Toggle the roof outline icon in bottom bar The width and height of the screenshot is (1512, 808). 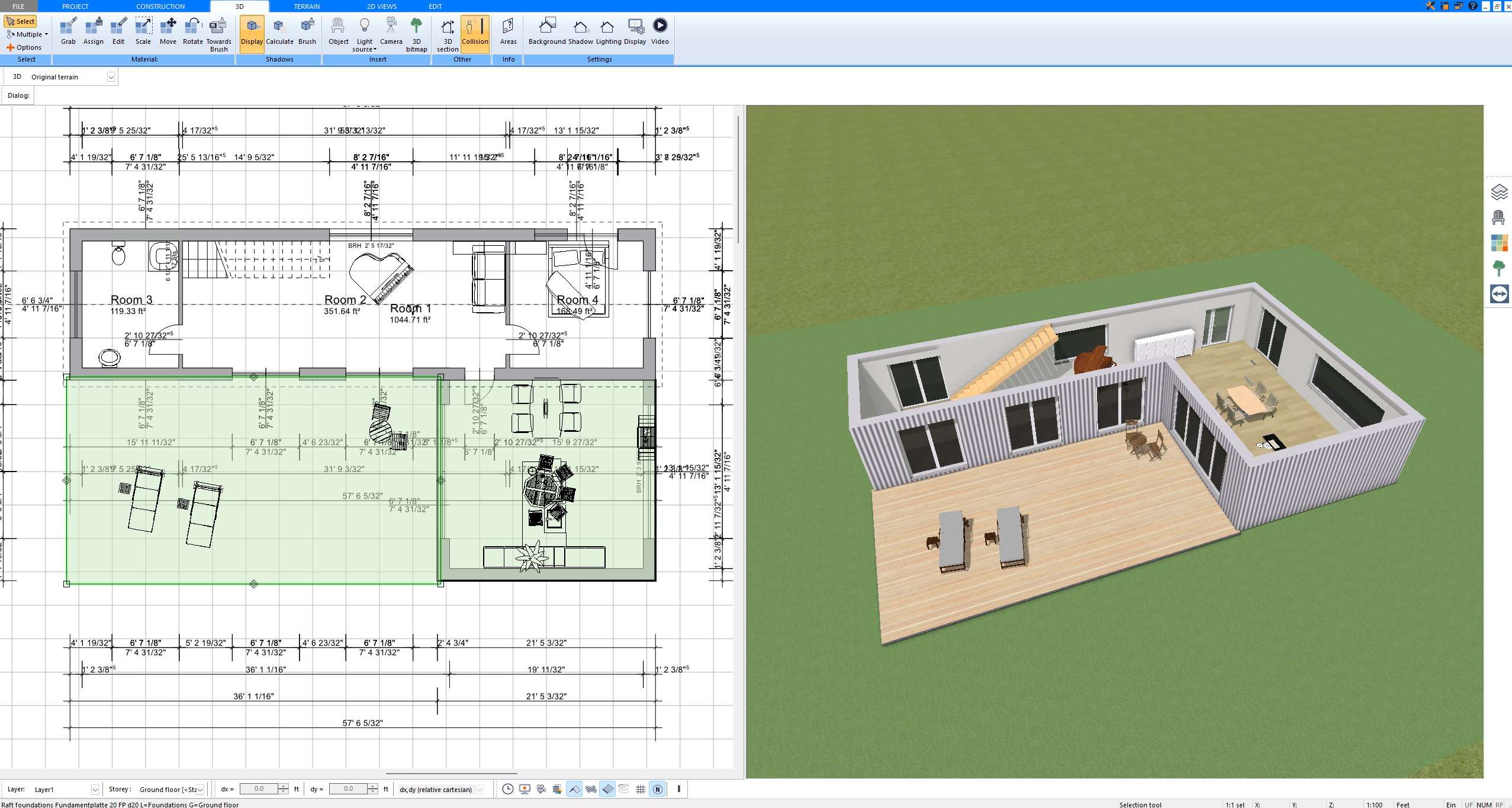[x=574, y=789]
